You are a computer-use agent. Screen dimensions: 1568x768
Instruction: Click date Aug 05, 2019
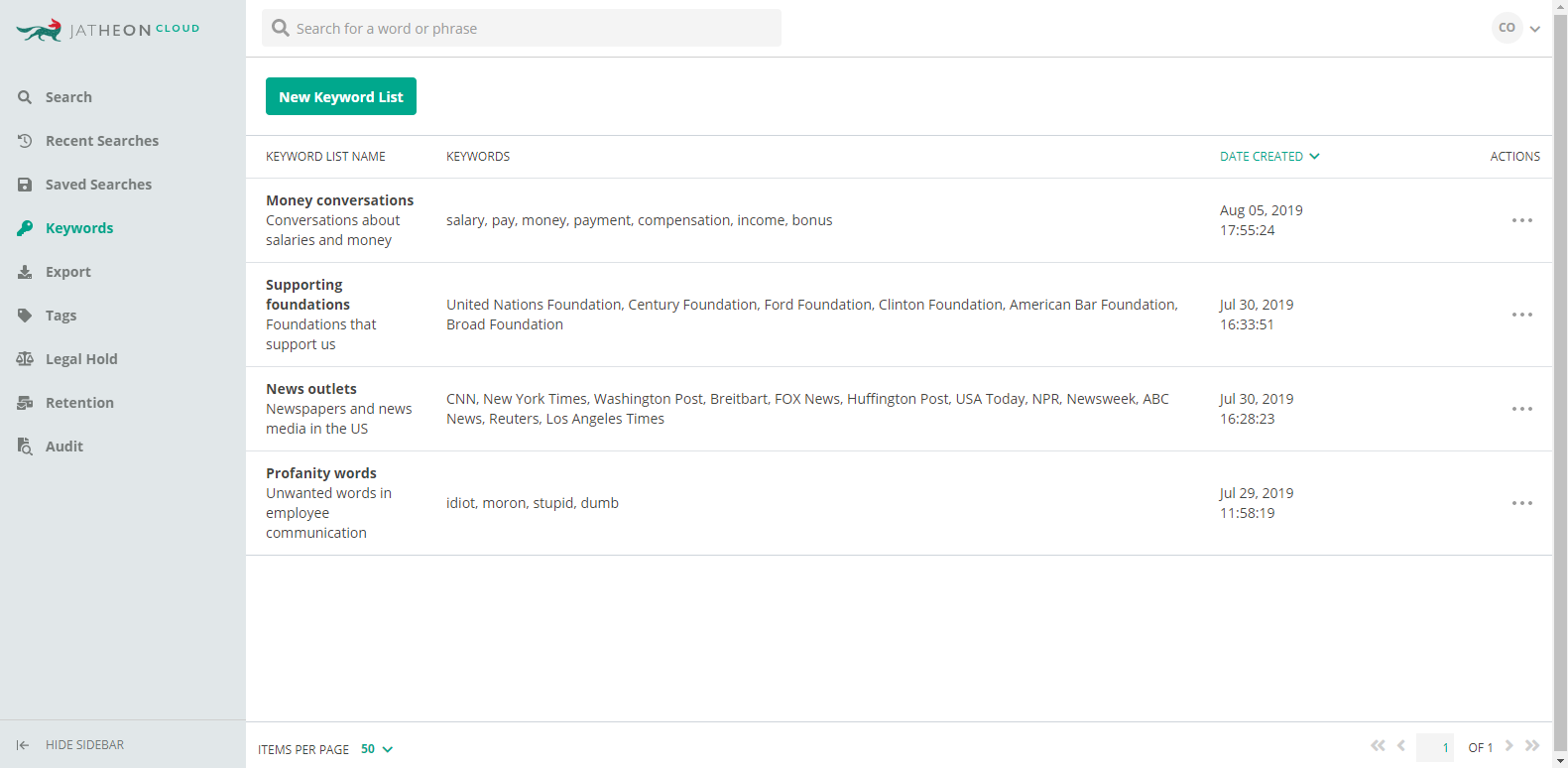[x=1262, y=210]
